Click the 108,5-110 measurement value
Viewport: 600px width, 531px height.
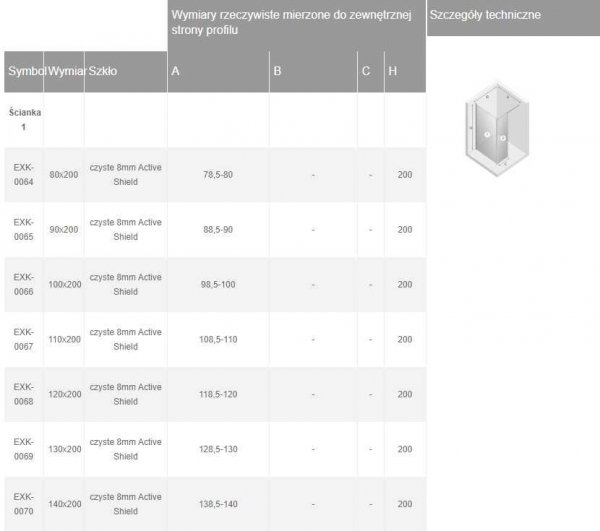[217, 339]
